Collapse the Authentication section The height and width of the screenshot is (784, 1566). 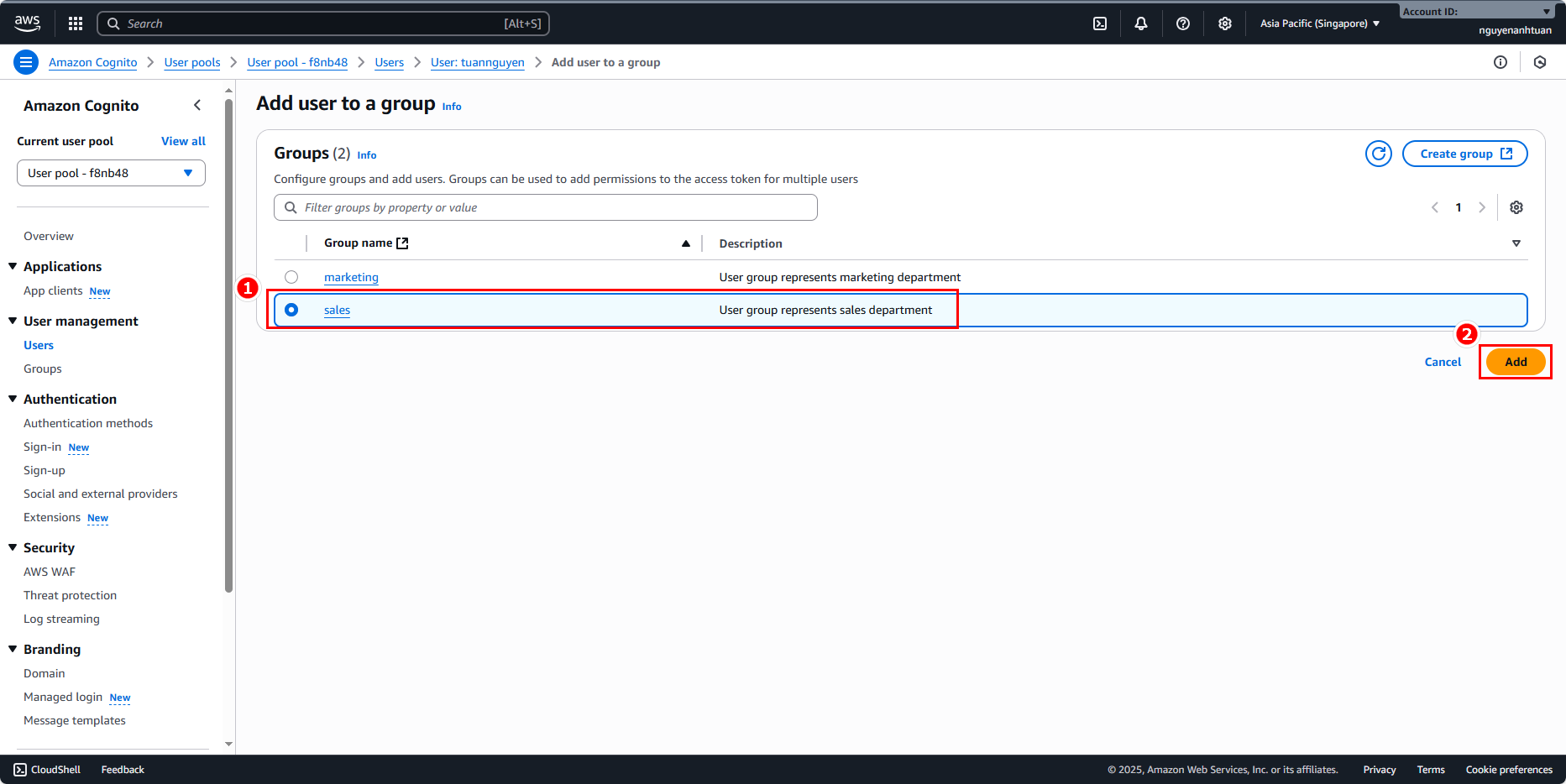(x=13, y=399)
